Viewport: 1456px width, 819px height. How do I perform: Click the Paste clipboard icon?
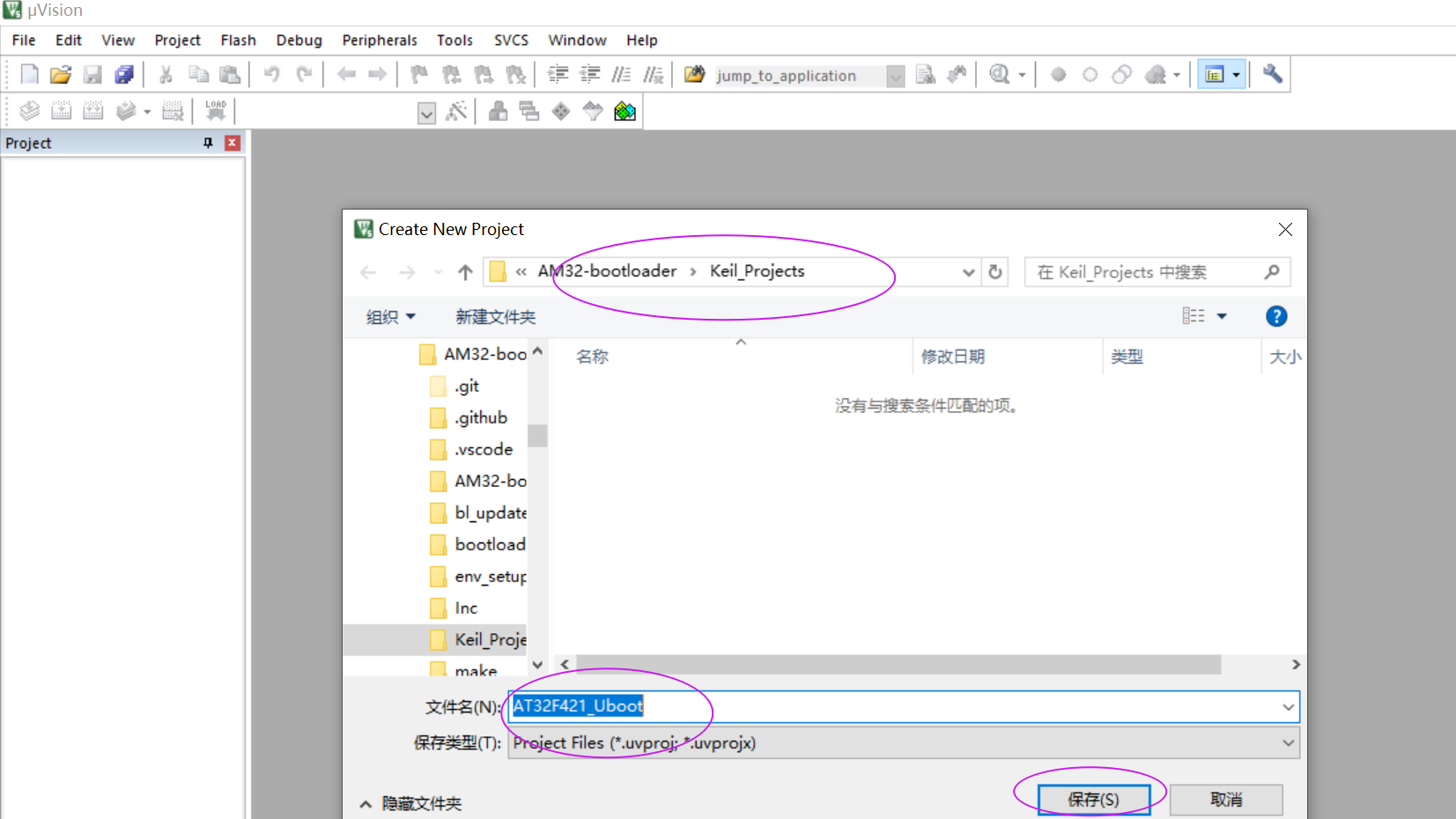[x=230, y=75]
